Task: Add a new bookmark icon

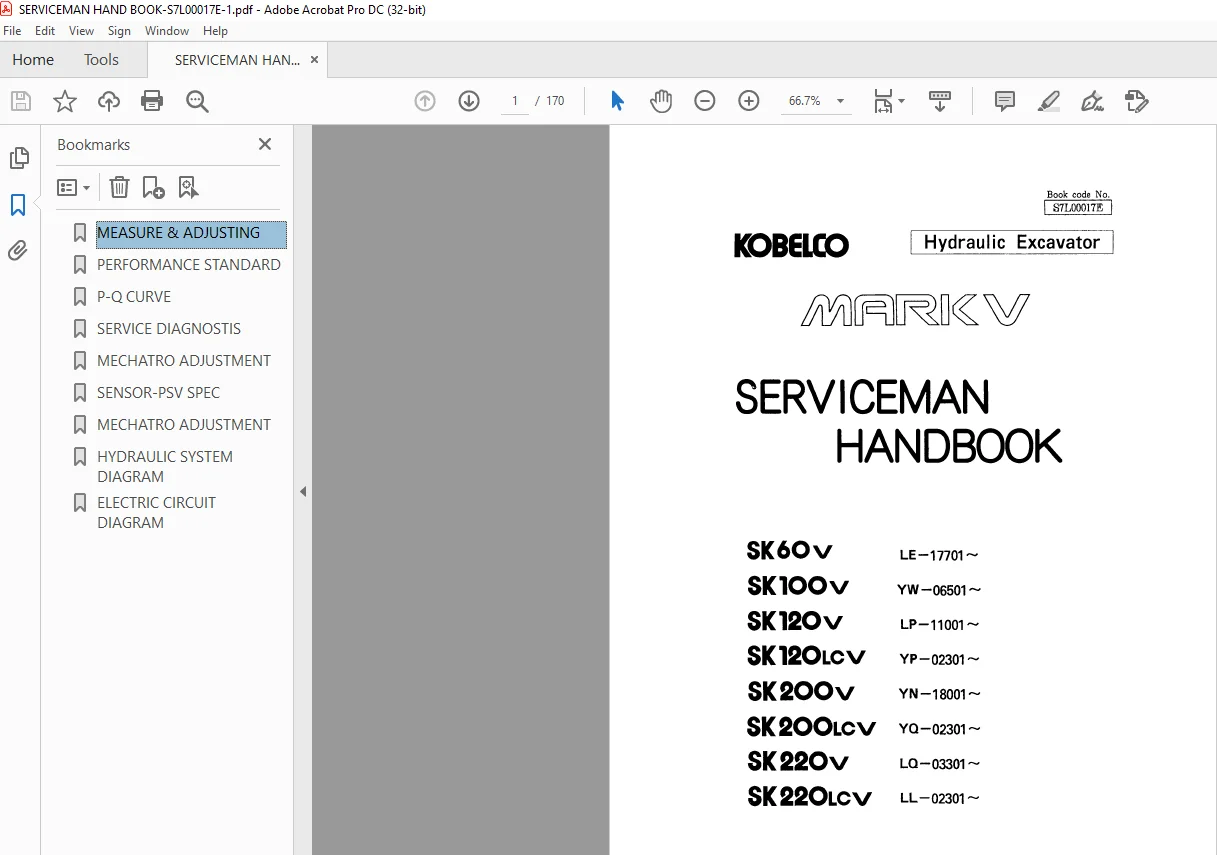Action: click(153, 187)
